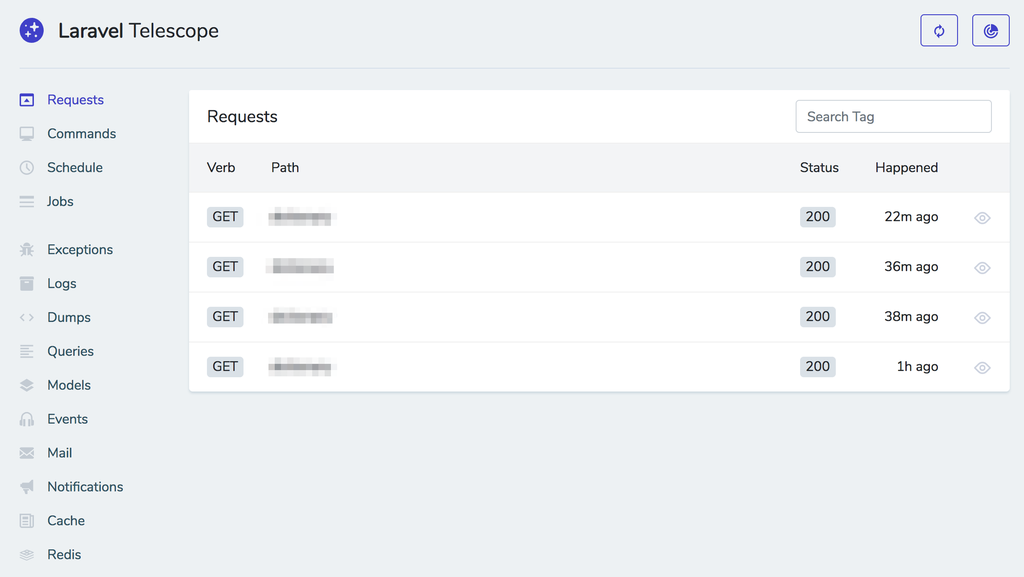
Task: Click the Dumps code brackets icon
Action: pos(27,317)
